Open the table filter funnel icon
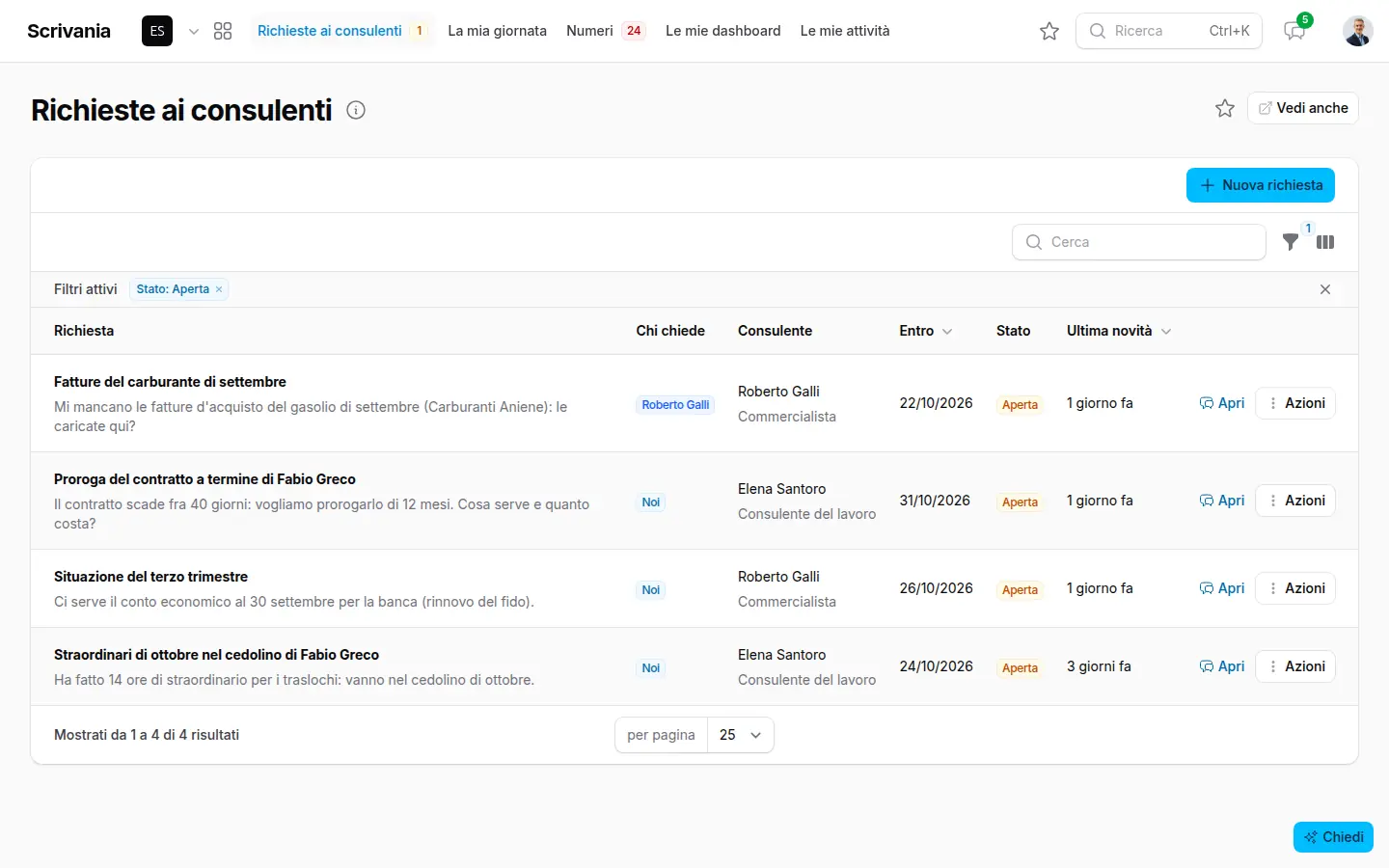 click(x=1291, y=242)
